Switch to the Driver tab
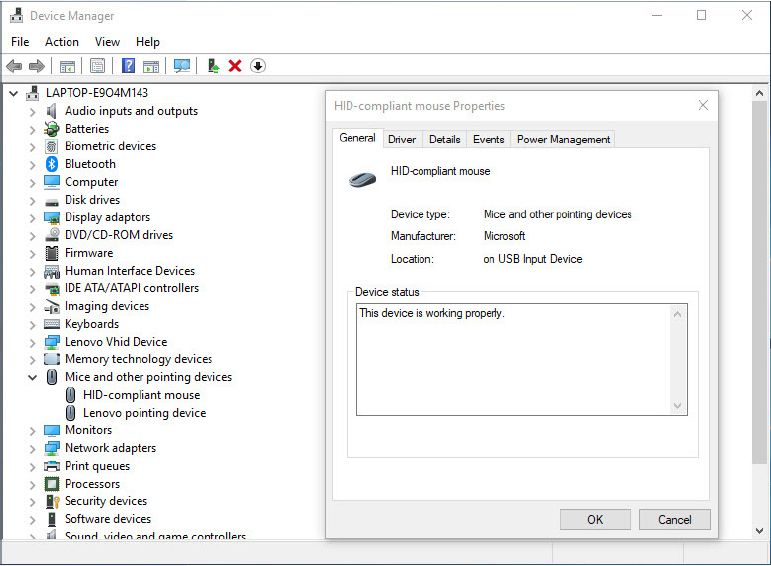 point(402,139)
